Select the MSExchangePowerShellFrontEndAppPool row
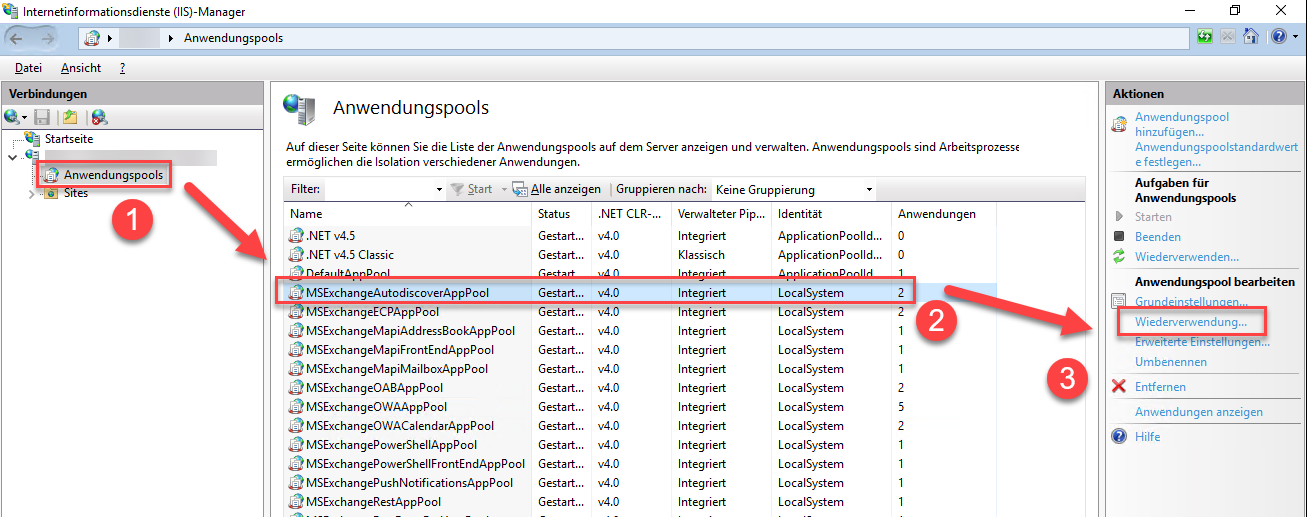The height and width of the screenshot is (517, 1307). click(640, 464)
